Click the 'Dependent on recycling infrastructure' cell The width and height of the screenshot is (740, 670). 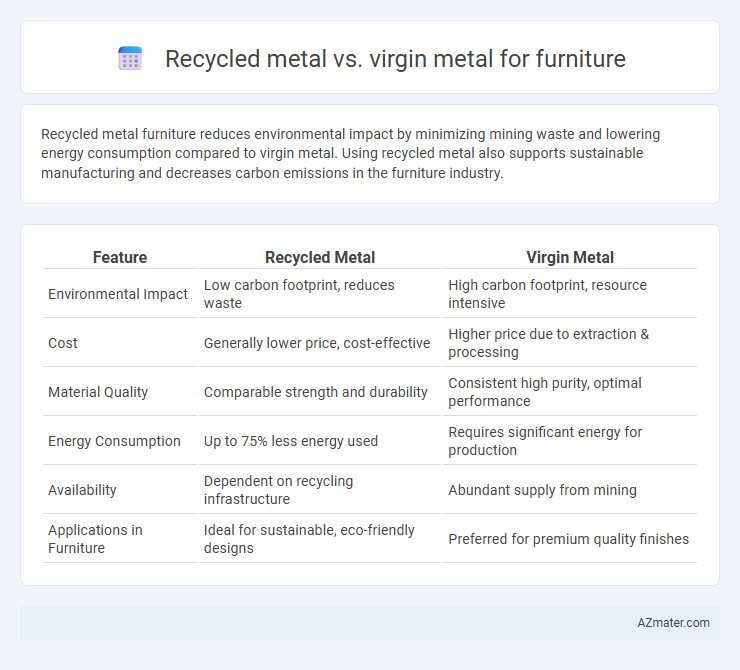320,490
